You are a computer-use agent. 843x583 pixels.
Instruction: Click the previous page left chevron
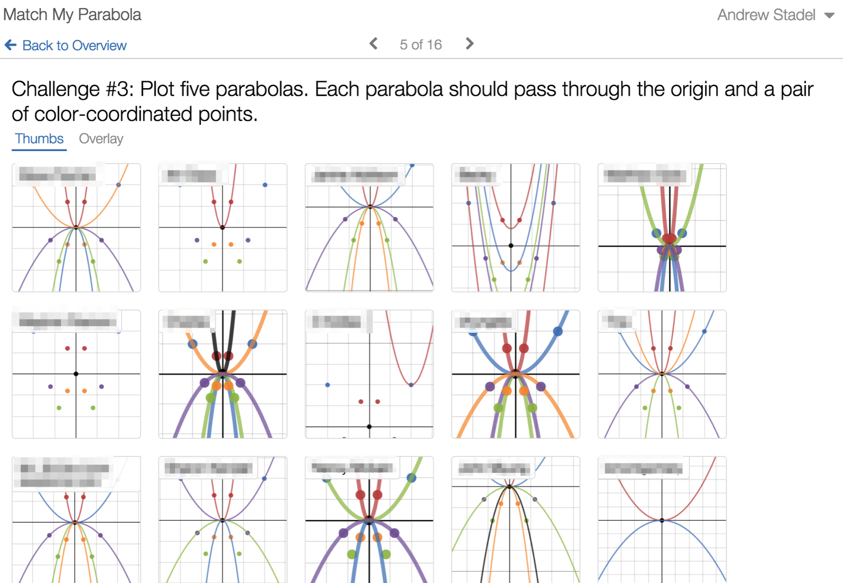(x=374, y=44)
